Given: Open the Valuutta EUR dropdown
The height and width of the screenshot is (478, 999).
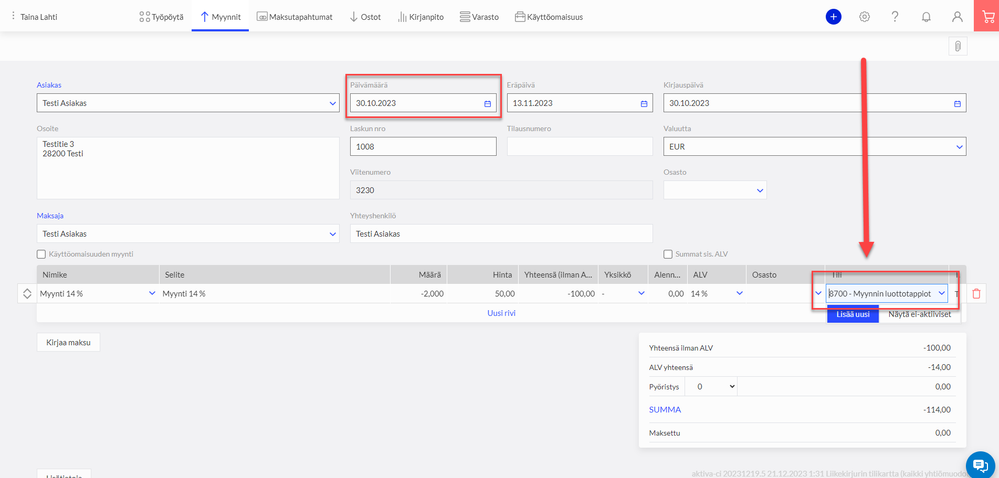Looking at the screenshot, I should [959, 147].
